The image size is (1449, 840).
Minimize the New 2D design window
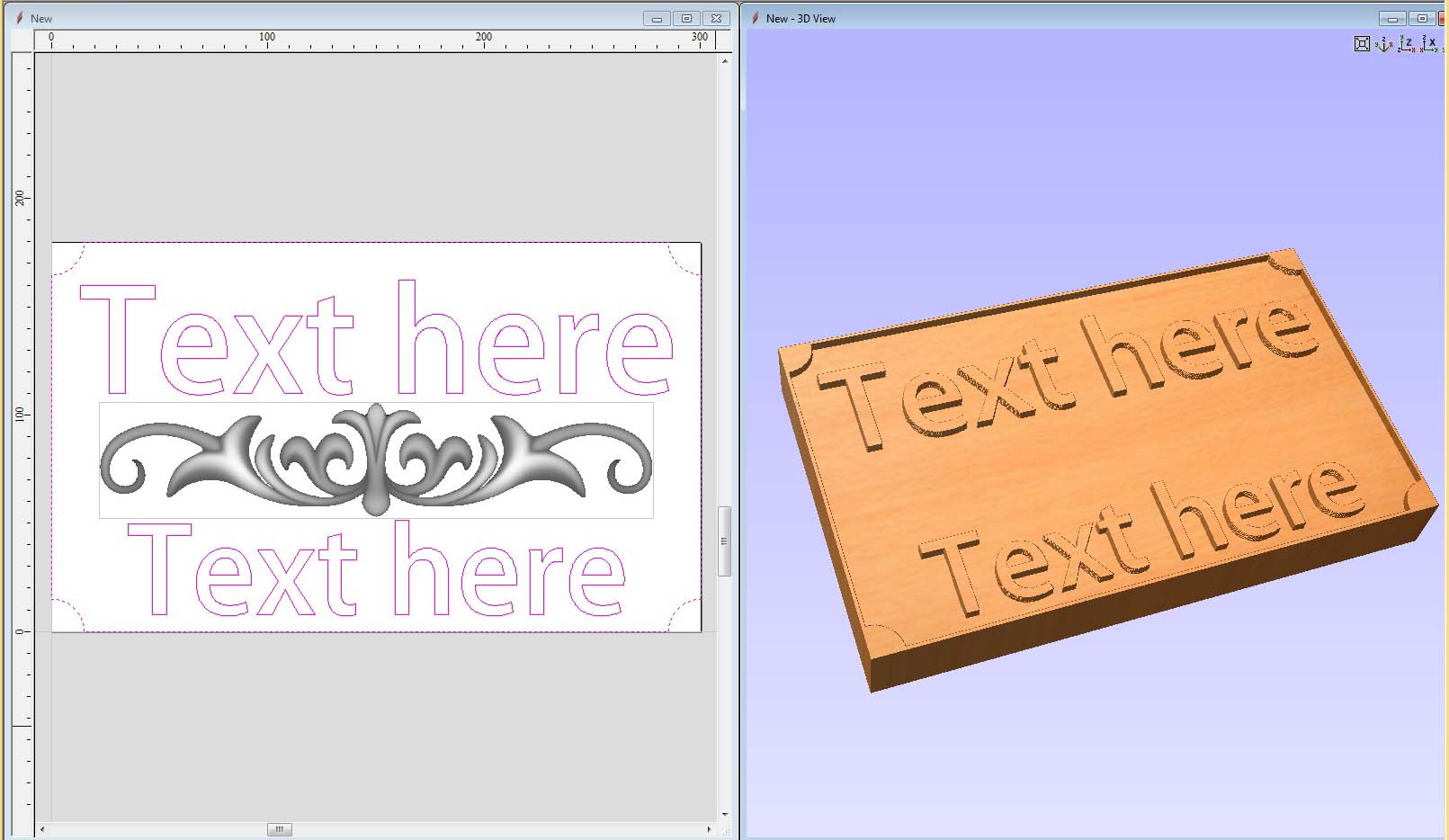657,18
